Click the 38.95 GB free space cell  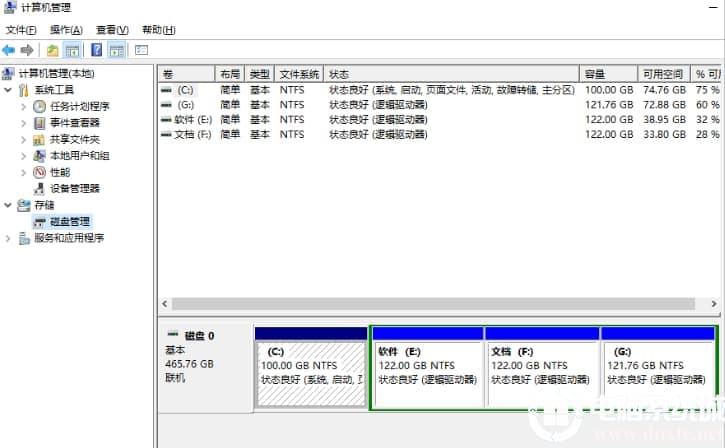(664, 120)
